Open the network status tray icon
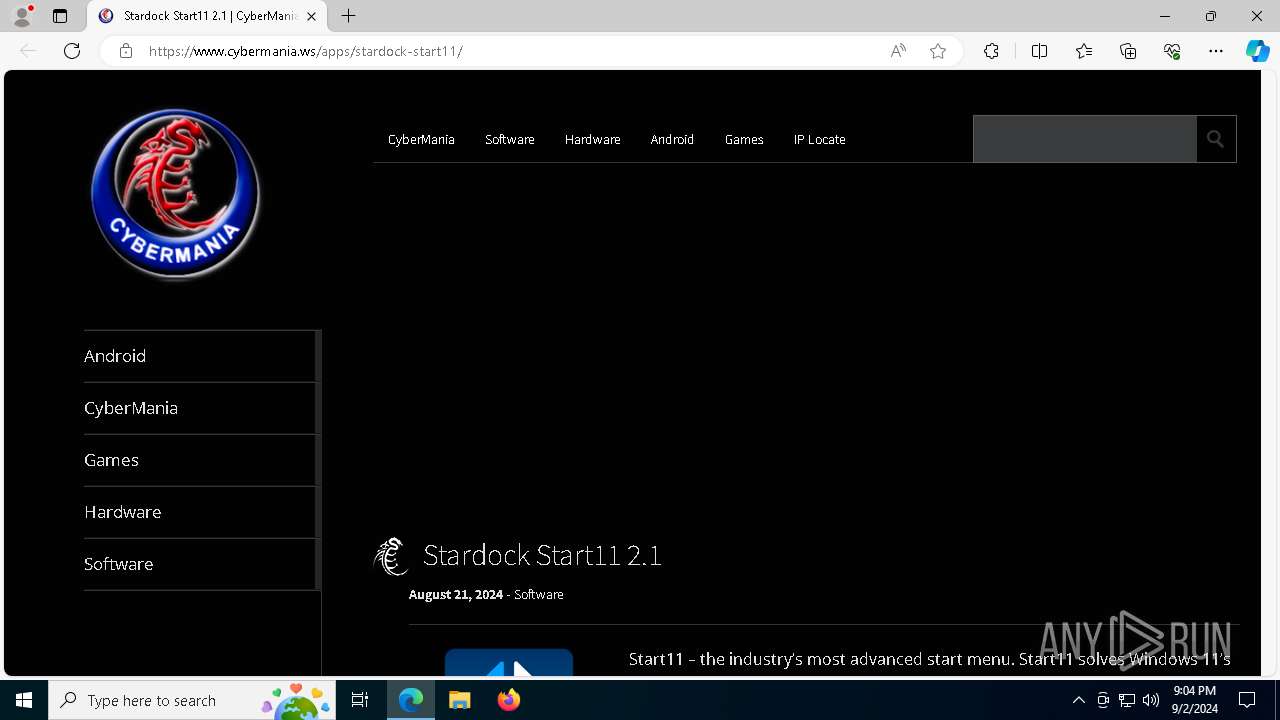This screenshot has height=720, width=1280. coord(1127,700)
